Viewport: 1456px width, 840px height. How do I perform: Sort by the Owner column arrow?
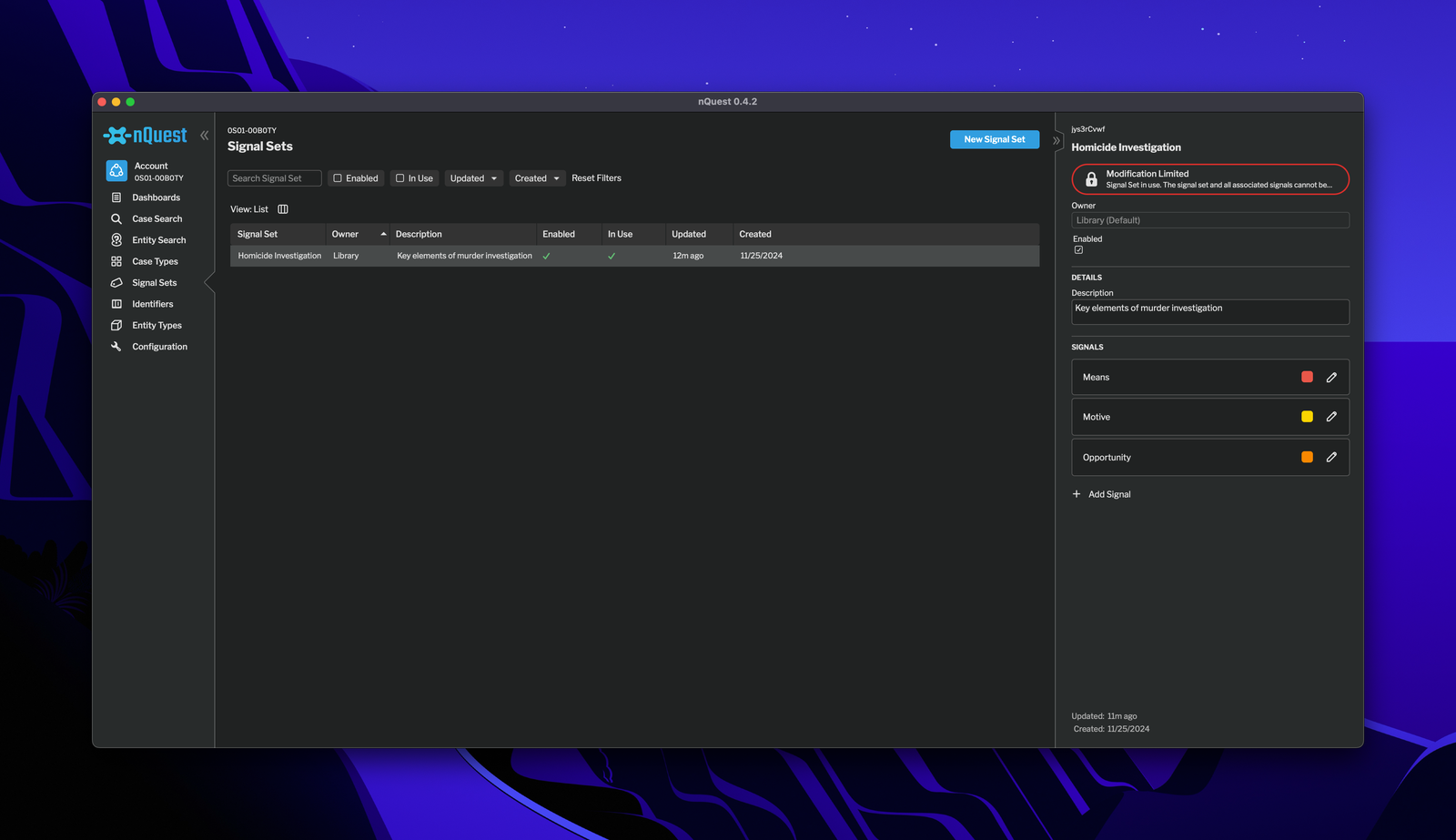[x=384, y=235]
